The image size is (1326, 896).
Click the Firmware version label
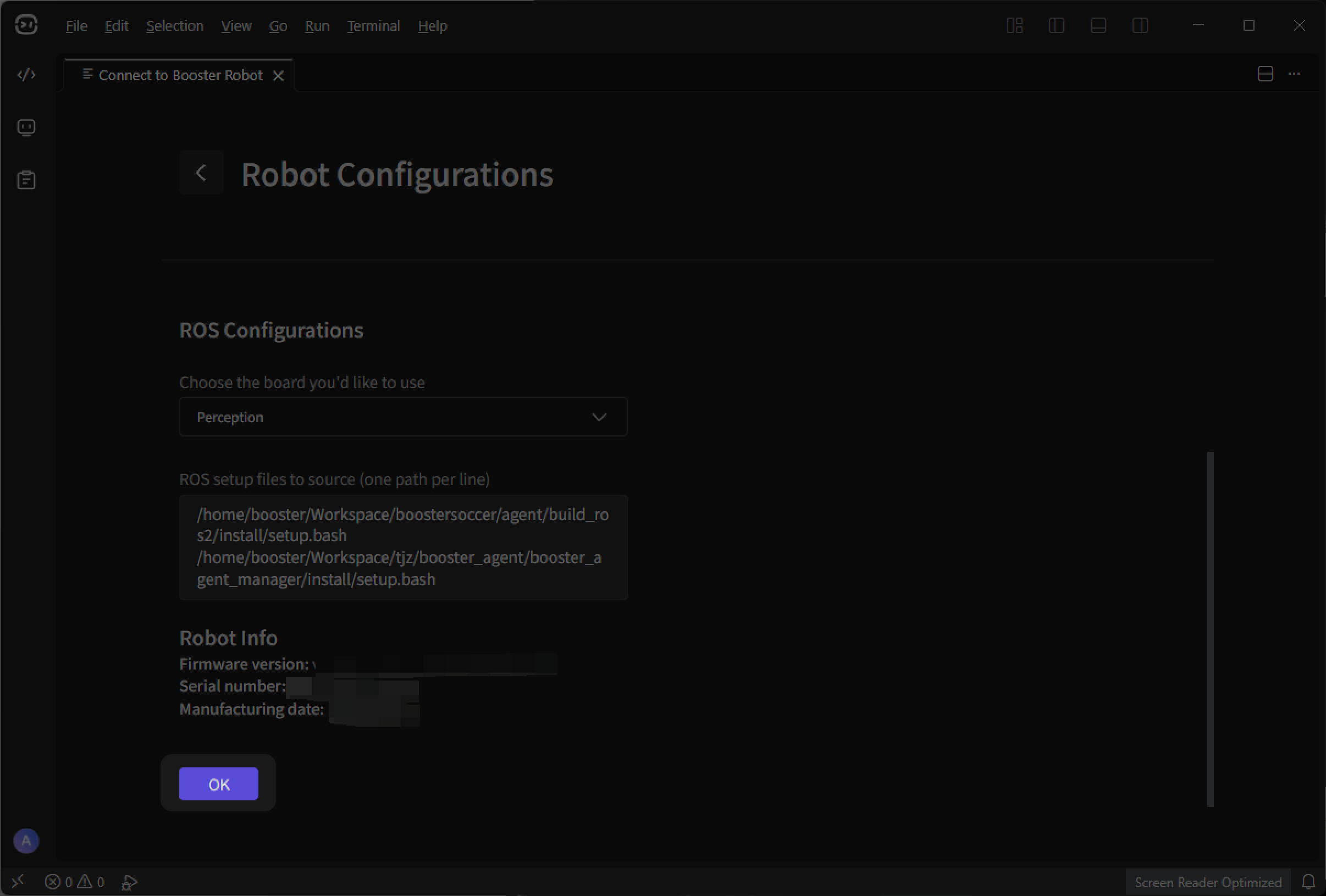[244, 664]
